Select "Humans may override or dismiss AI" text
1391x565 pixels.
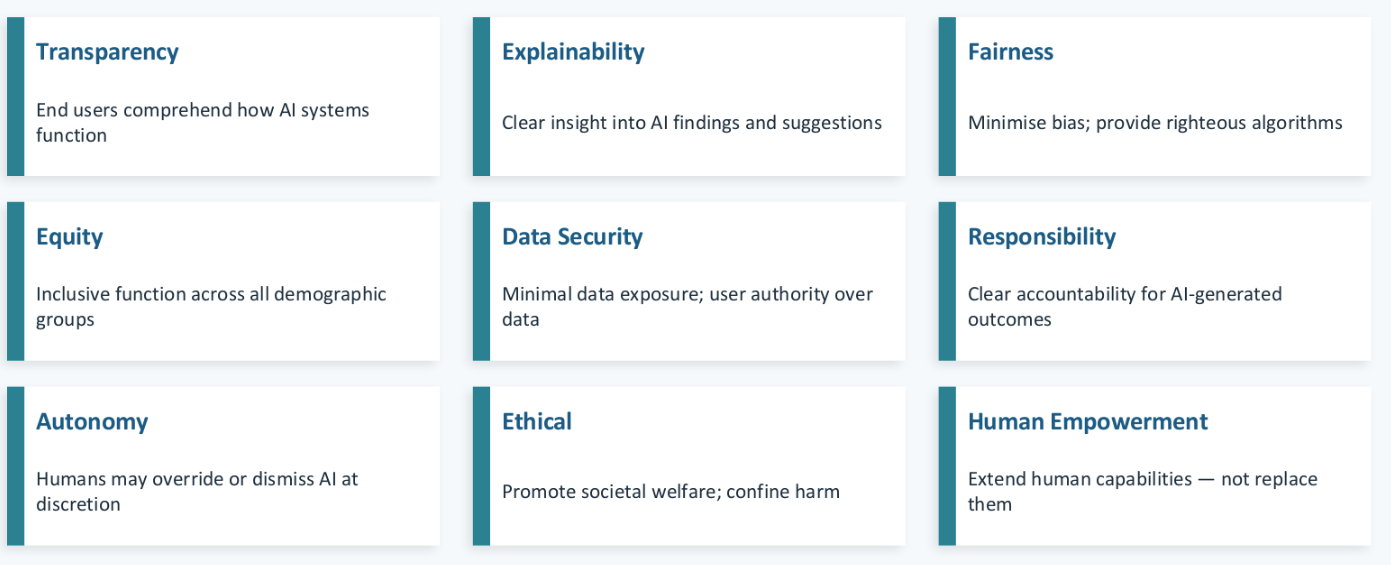click(196, 491)
